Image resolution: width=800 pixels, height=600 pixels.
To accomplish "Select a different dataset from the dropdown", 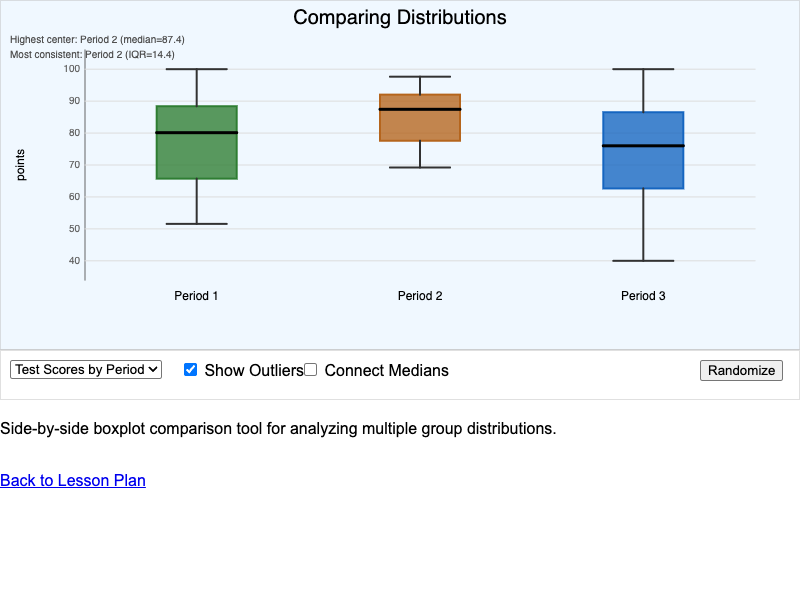I will click(x=85, y=369).
